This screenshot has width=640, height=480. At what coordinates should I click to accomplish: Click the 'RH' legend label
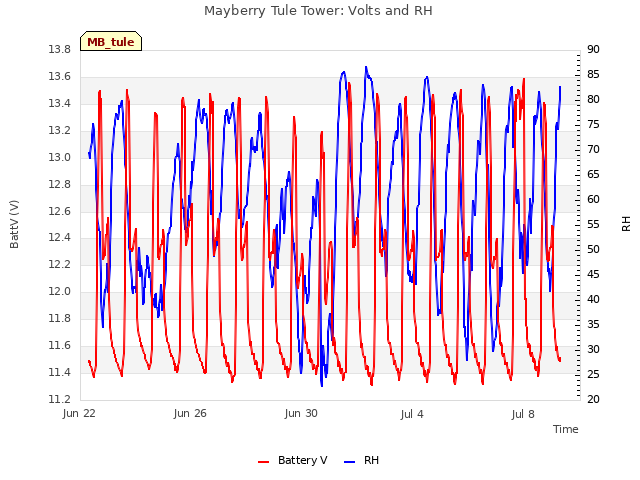[x=371, y=460]
